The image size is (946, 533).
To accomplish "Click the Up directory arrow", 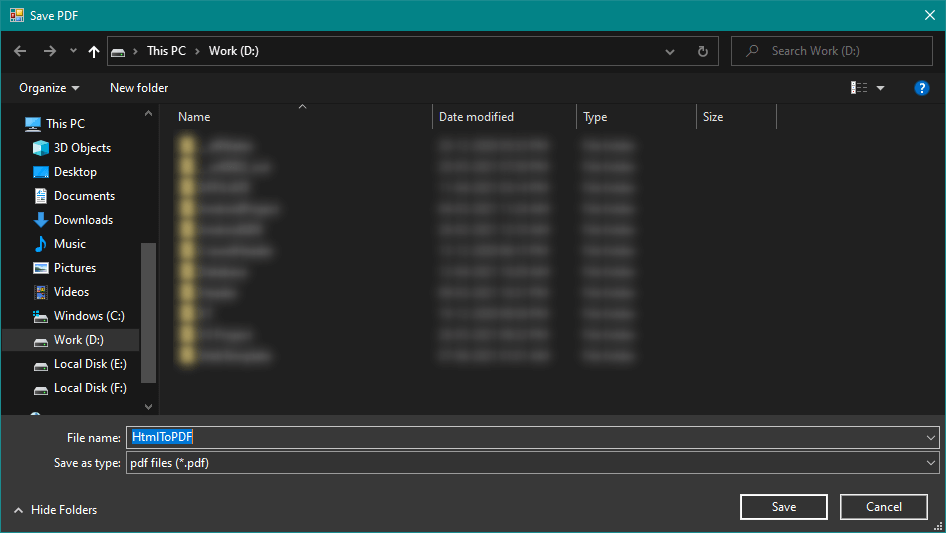I will pos(94,51).
